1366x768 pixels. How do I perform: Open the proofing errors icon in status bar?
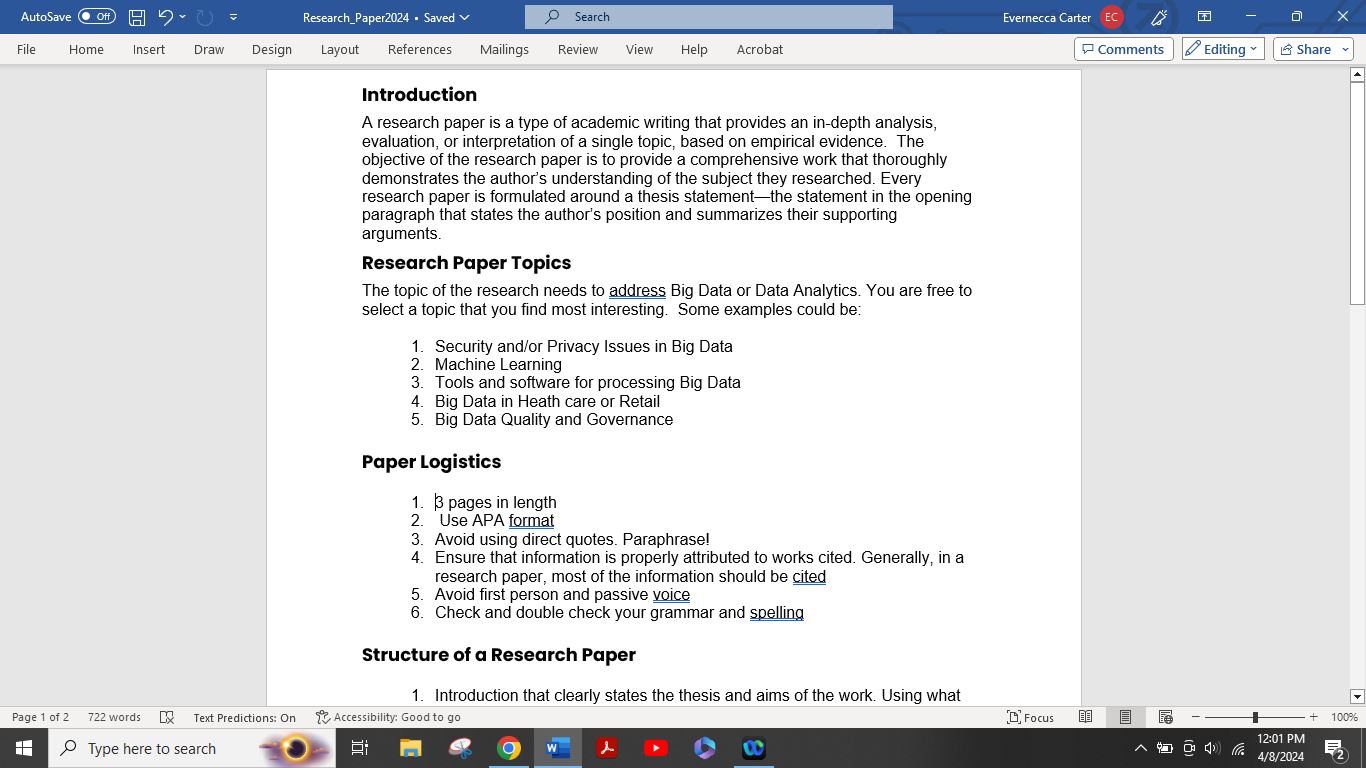click(x=167, y=717)
